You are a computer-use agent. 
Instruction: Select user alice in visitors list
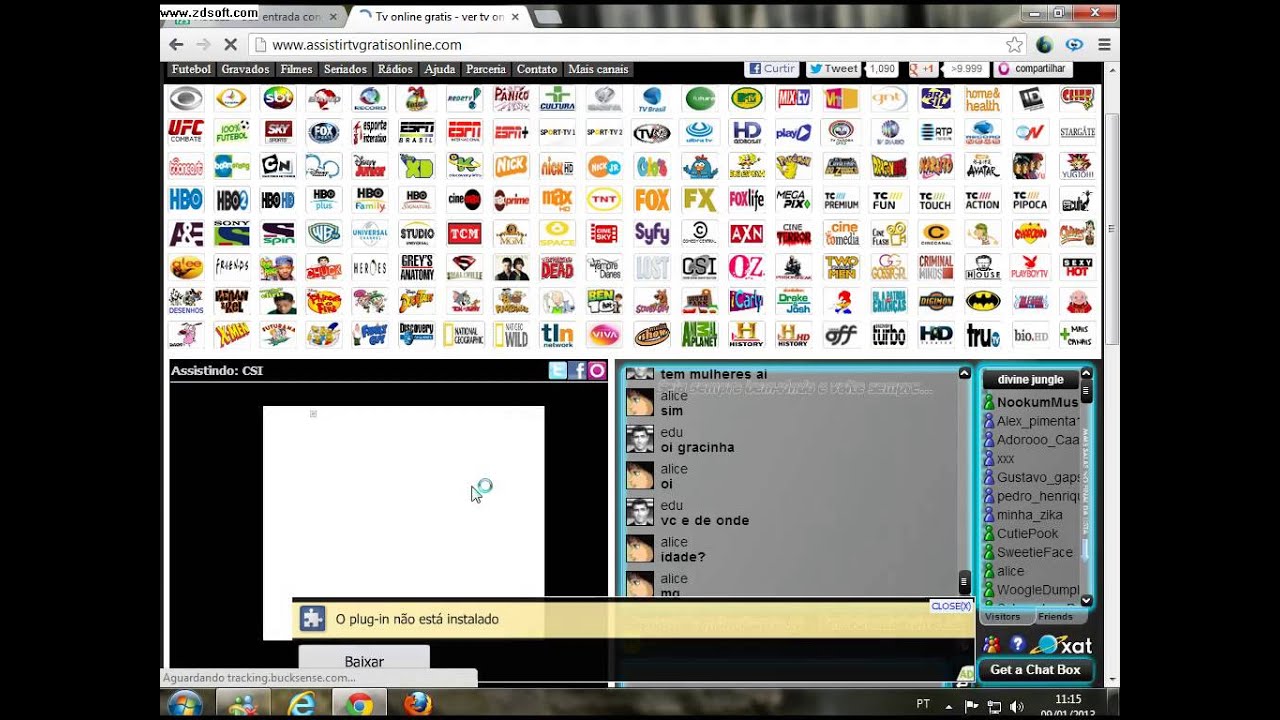pos(1010,571)
